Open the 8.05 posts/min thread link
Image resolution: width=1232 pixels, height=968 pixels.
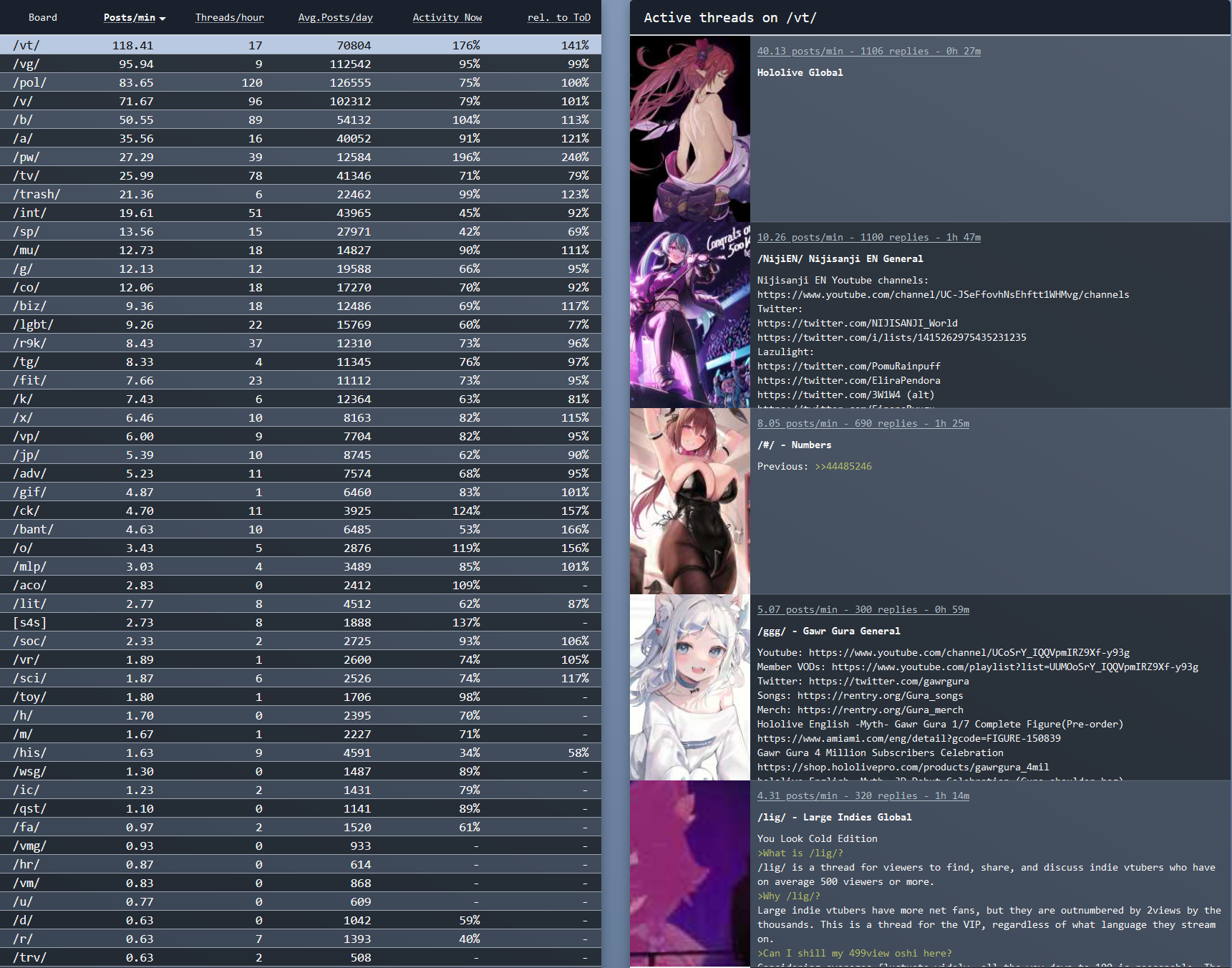863,423
